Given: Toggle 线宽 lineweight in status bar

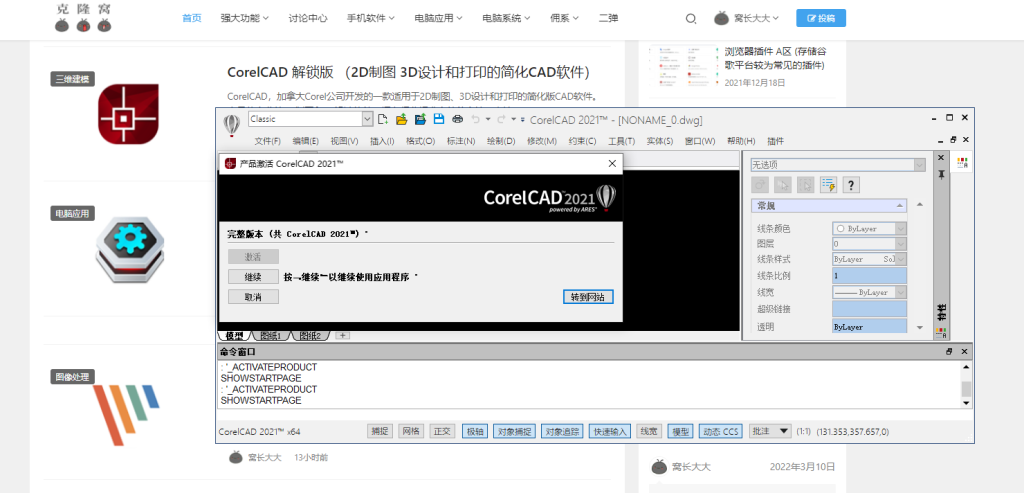Looking at the screenshot, I should [649, 431].
